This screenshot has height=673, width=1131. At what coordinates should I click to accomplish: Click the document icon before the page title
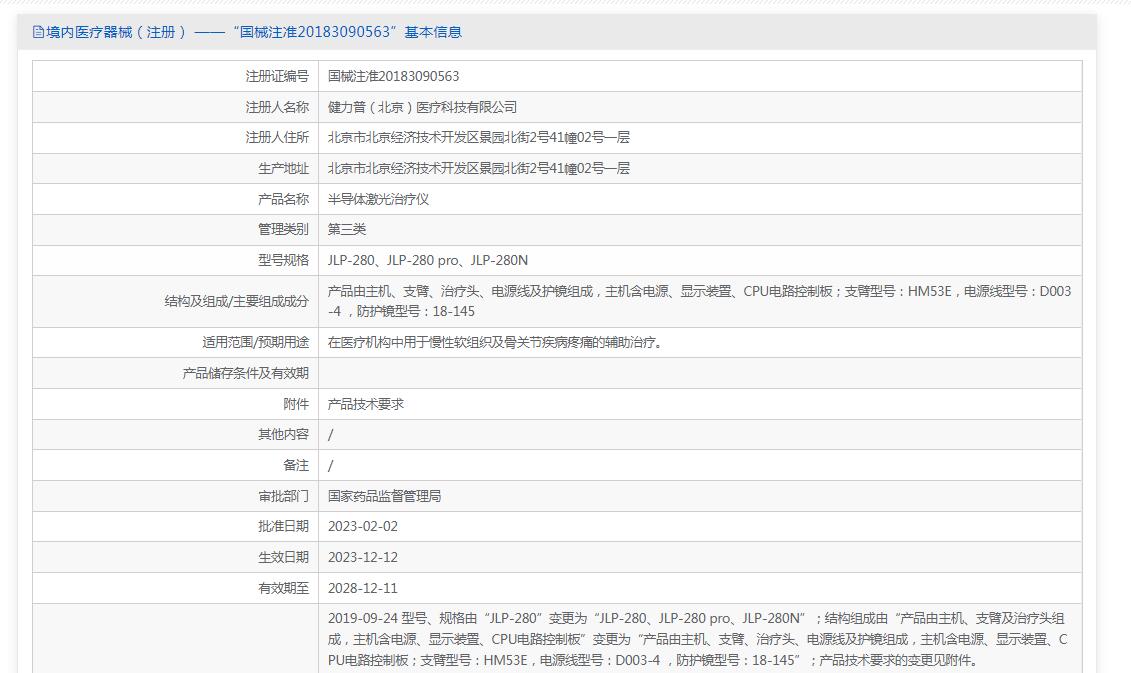(38, 32)
